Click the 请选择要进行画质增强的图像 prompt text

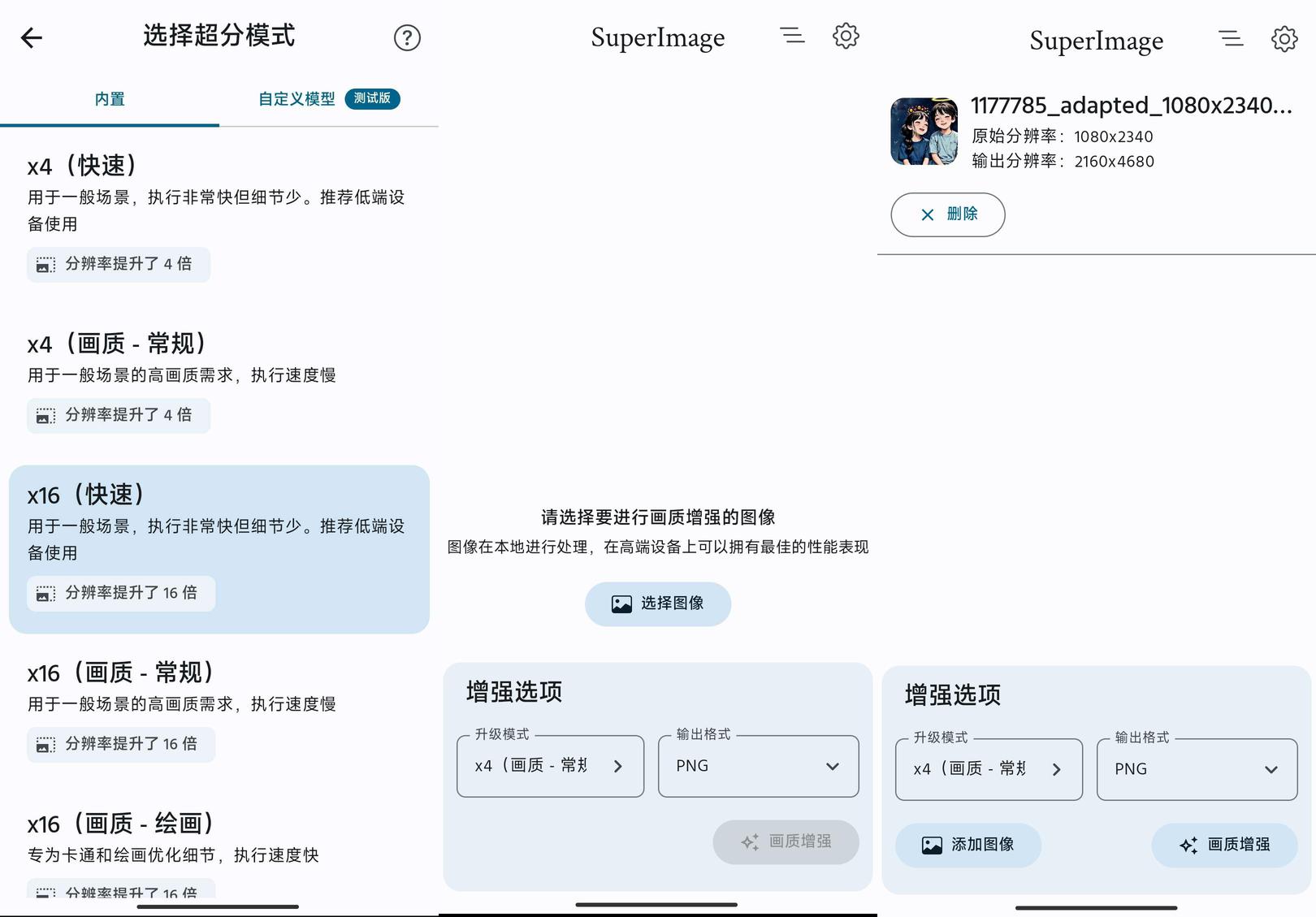(658, 517)
